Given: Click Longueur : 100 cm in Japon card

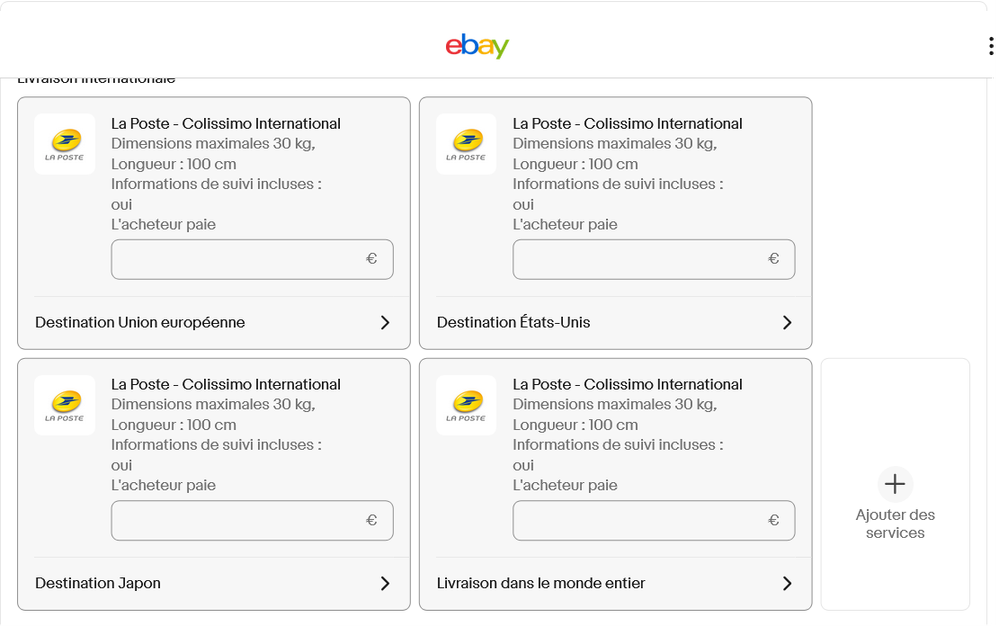Looking at the screenshot, I should [x=174, y=425].
